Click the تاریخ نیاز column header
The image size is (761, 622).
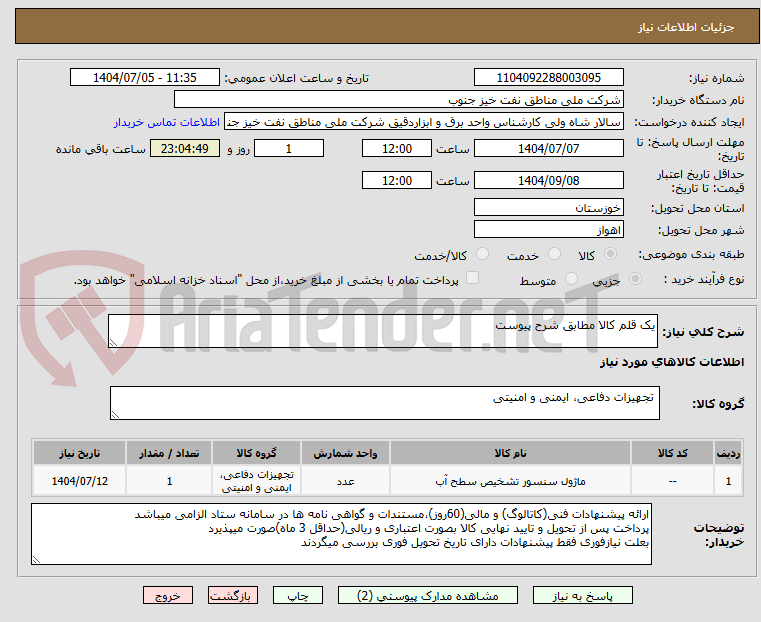pyautogui.click(x=80, y=453)
